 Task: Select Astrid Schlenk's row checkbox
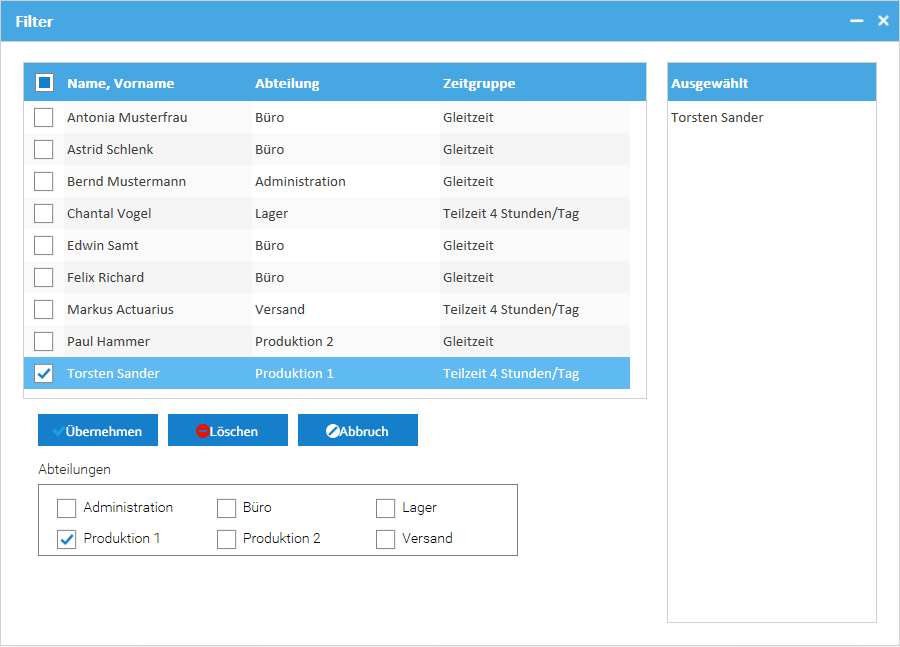[x=44, y=150]
